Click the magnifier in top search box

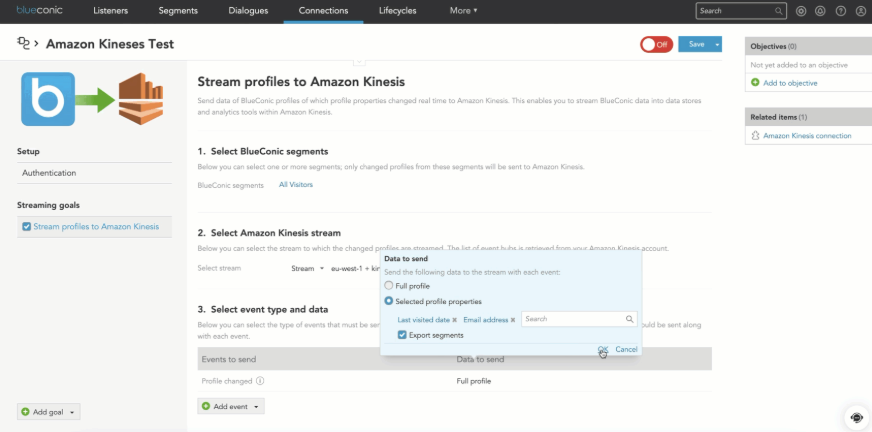point(779,11)
